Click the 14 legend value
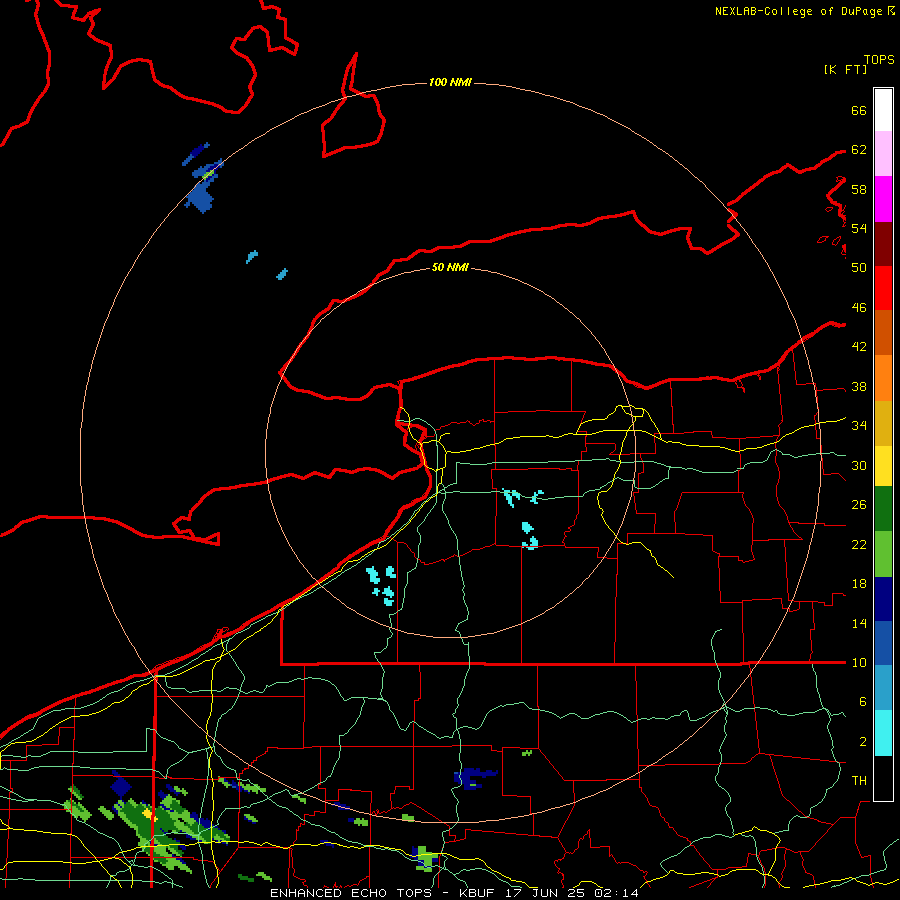 tap(859, 623)
